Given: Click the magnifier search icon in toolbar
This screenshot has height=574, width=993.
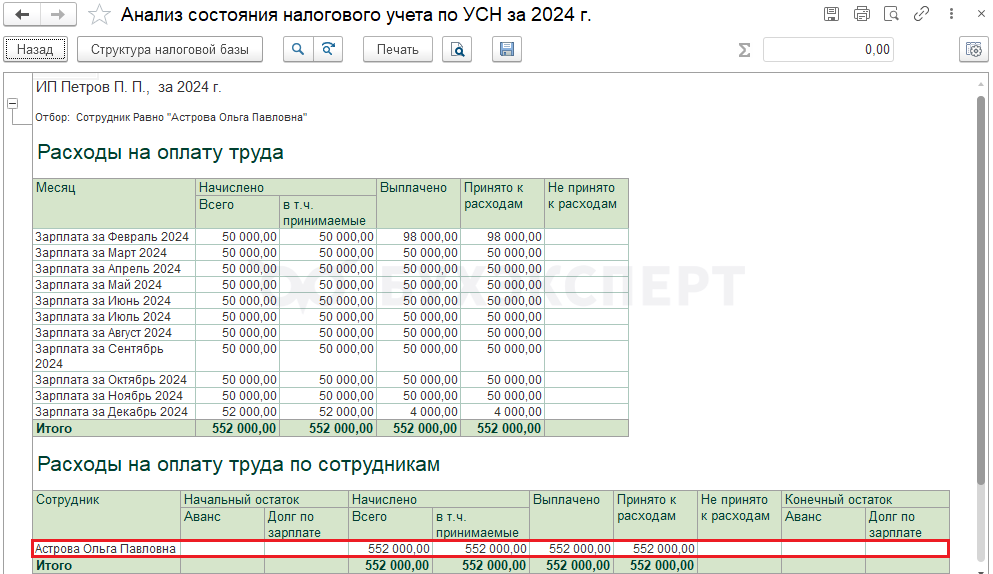Looking at the screenshot, I should (x=298, y=49).
